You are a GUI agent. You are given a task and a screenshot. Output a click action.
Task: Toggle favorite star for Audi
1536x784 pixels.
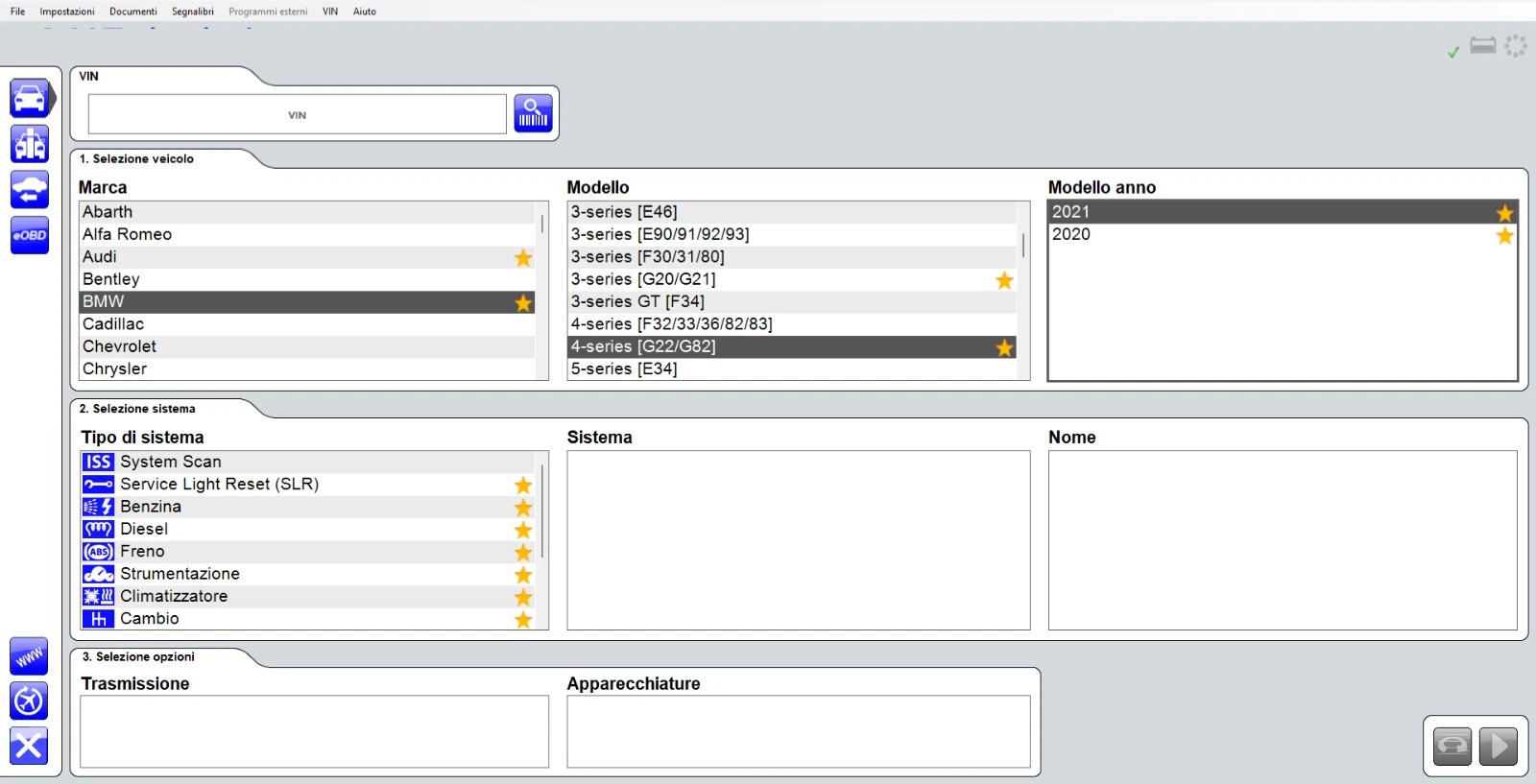523,257
